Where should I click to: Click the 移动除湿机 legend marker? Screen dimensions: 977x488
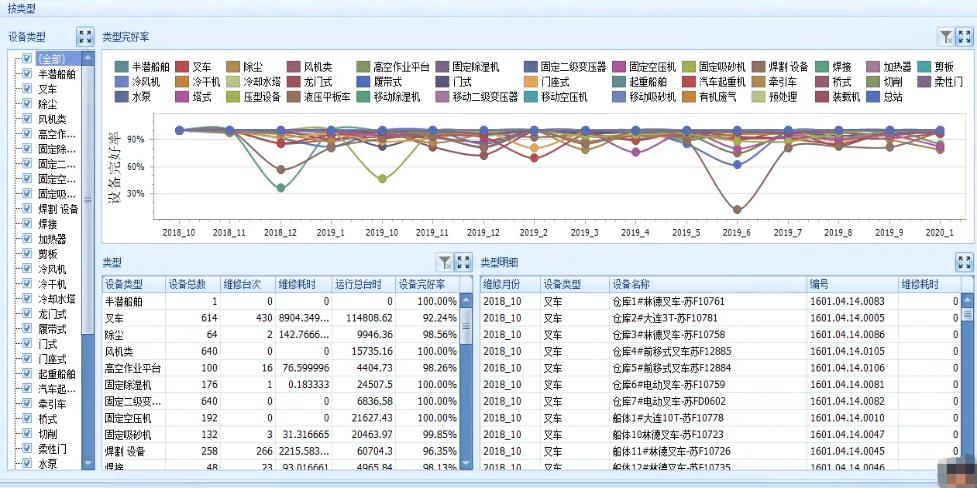point(359,97)
